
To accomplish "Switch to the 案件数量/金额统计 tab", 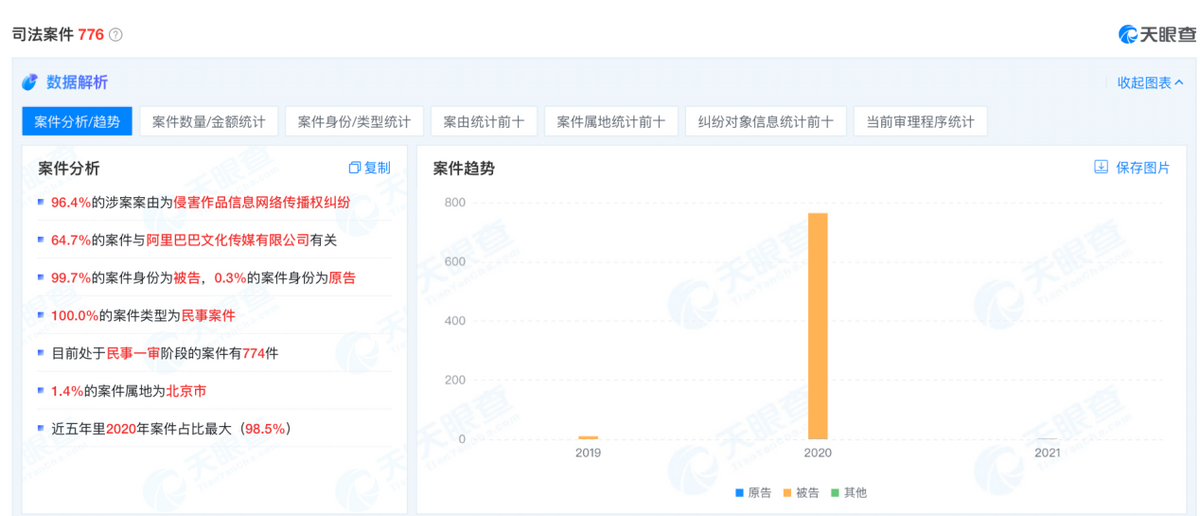I will pos(209,122).
